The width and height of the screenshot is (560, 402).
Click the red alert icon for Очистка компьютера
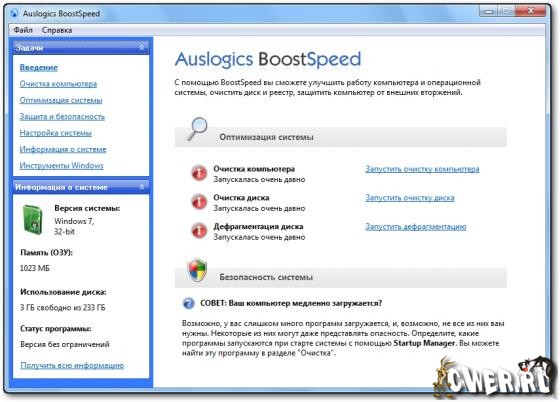pyautogui.click(x=199, y=173)
